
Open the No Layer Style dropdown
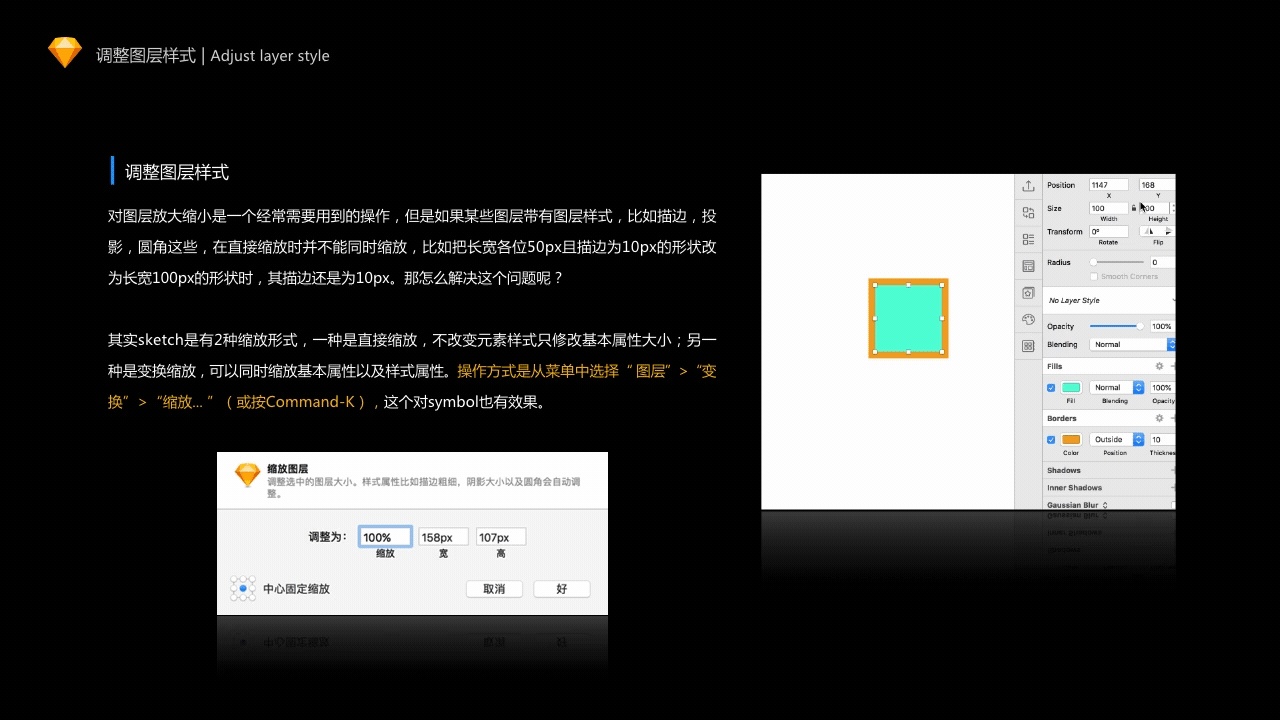tap(1110, 300)
